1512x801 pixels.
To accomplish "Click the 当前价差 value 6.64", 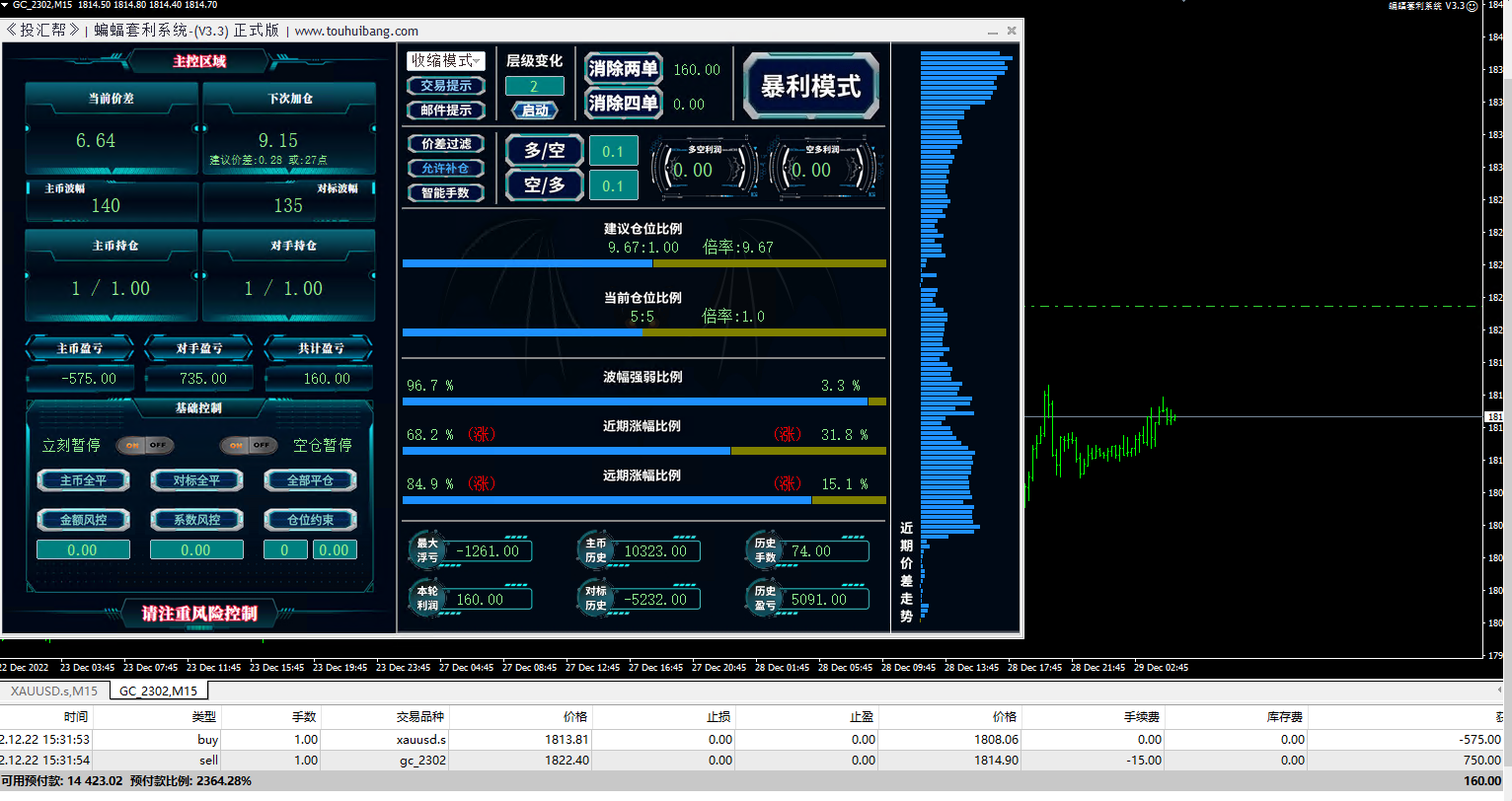I will pos(96,141).
